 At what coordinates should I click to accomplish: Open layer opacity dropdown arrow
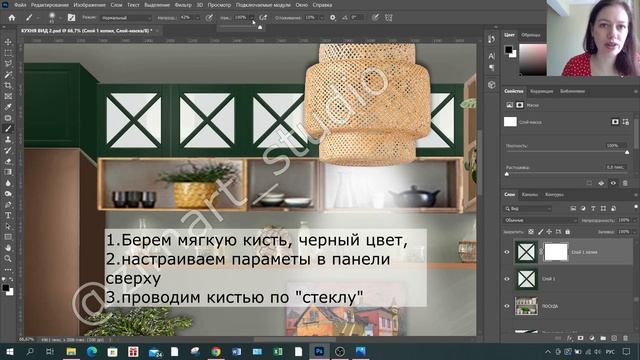(634, 220)
